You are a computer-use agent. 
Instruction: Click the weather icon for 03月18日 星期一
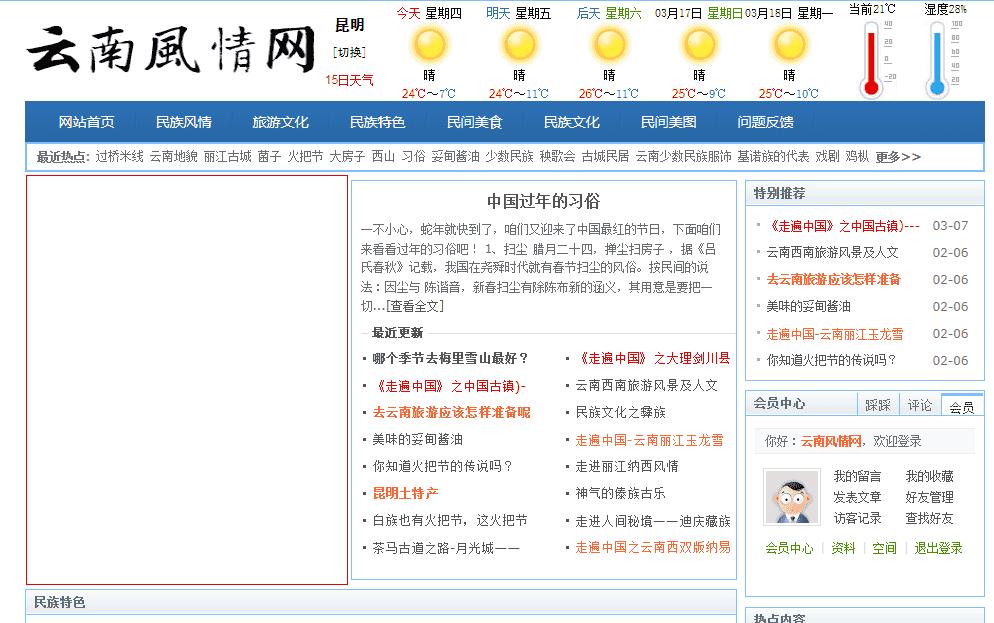pyautogui.click(x=788, y=46)
